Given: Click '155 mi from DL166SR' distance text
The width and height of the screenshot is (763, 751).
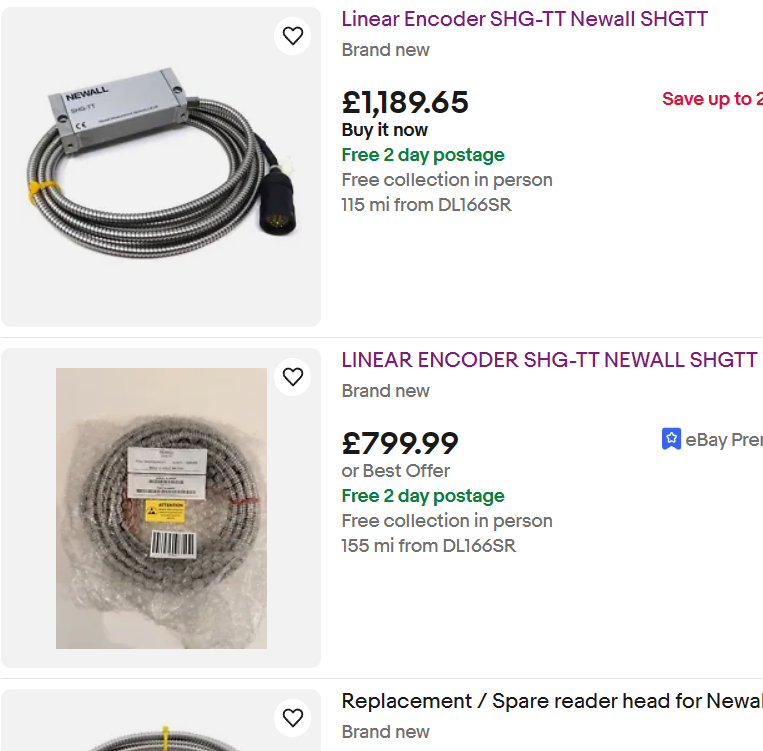Looking at the screenshot, I should 428,546.
